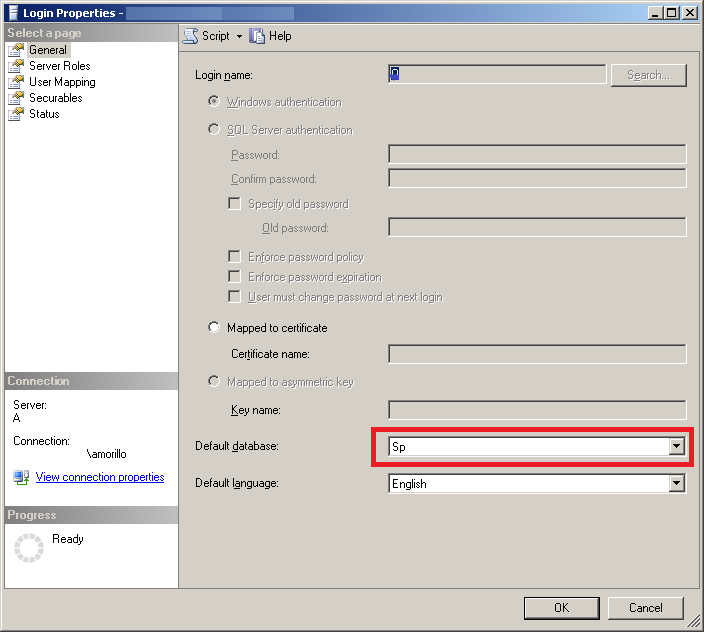
Task: Click the connection properties computer icon
Action: (21, 477)
